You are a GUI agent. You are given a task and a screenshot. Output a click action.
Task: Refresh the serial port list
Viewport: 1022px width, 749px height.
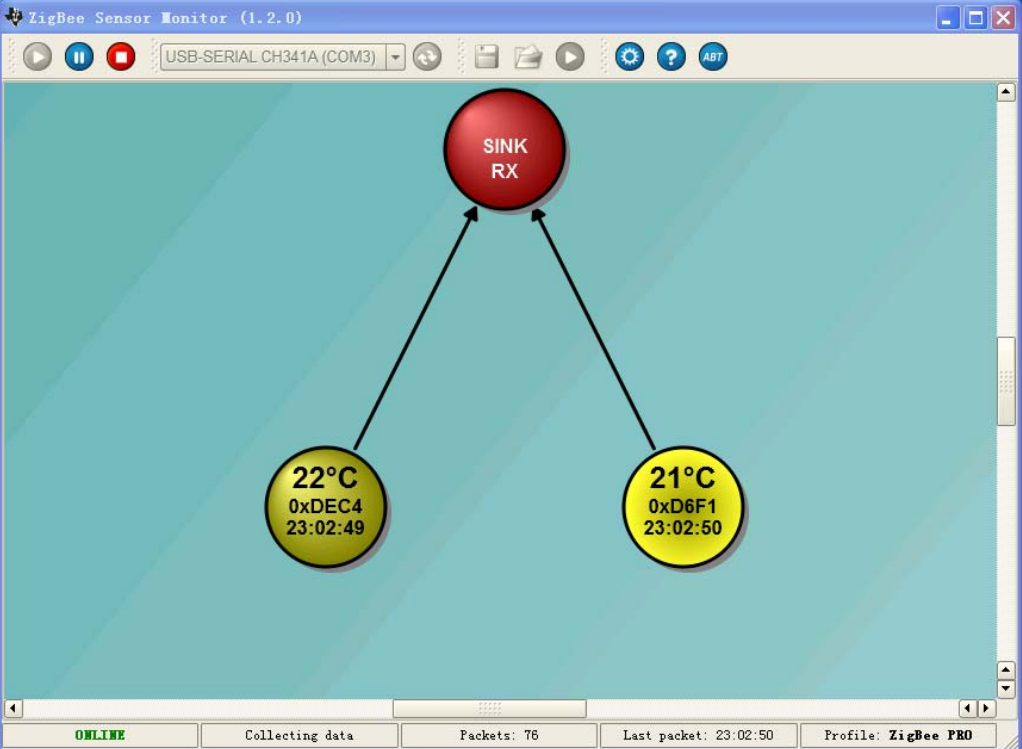[x=427, y=57]
